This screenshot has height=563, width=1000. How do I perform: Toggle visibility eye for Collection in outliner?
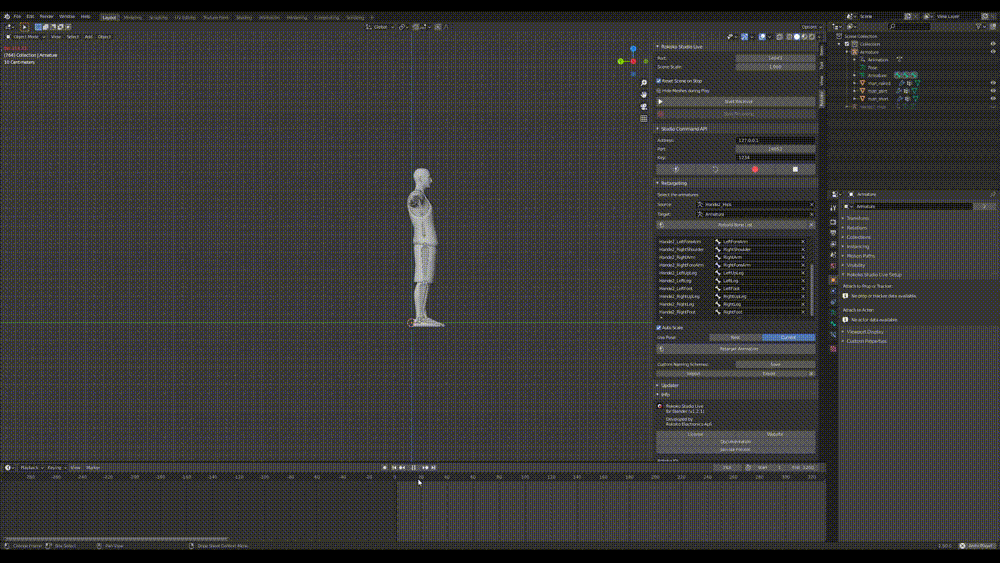pos(993,44)
